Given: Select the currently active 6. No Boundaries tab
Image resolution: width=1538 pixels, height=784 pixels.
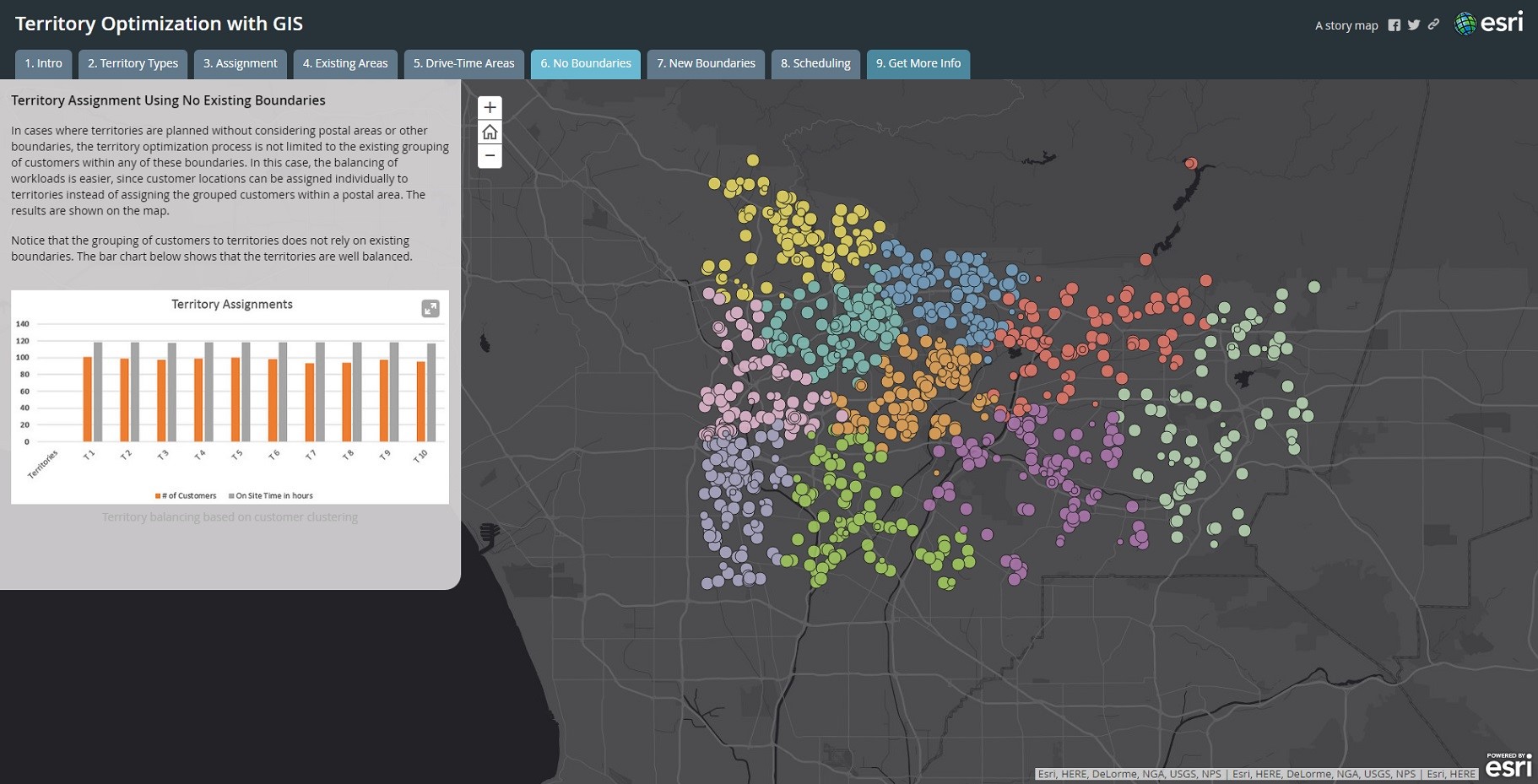Looking at the screenshot, I should [x=585, y=64].
